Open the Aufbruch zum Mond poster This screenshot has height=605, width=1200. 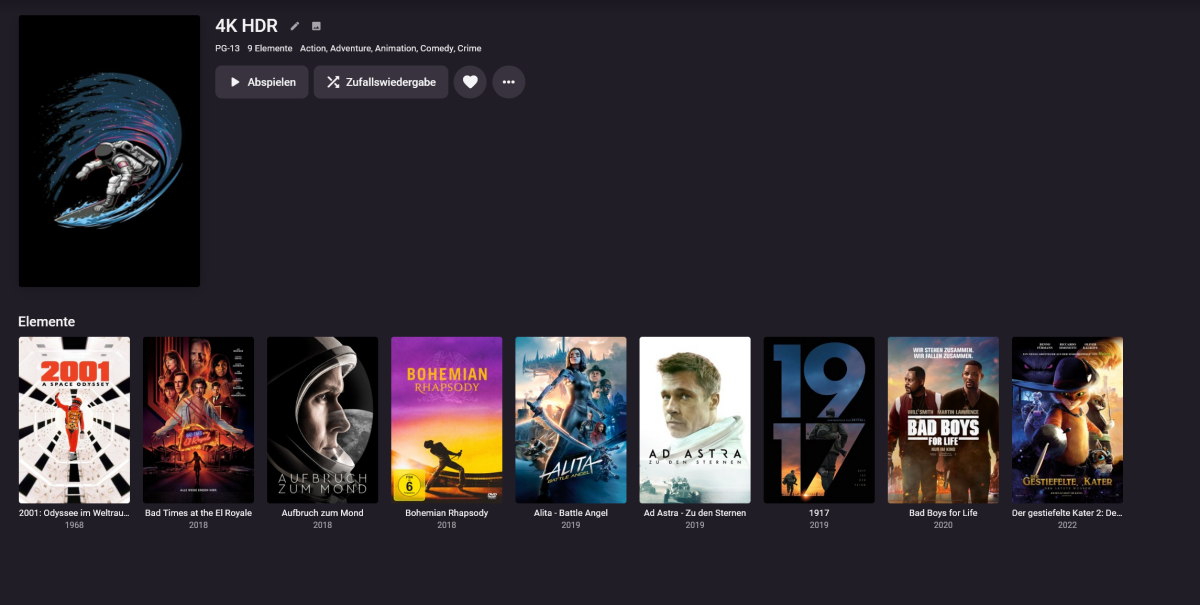(322, 420)
